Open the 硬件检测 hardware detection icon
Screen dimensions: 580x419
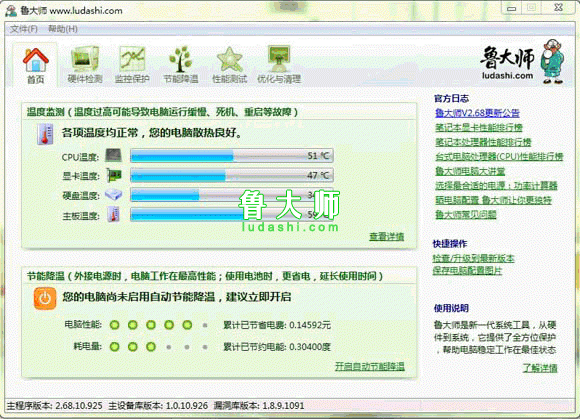point(85,59)
